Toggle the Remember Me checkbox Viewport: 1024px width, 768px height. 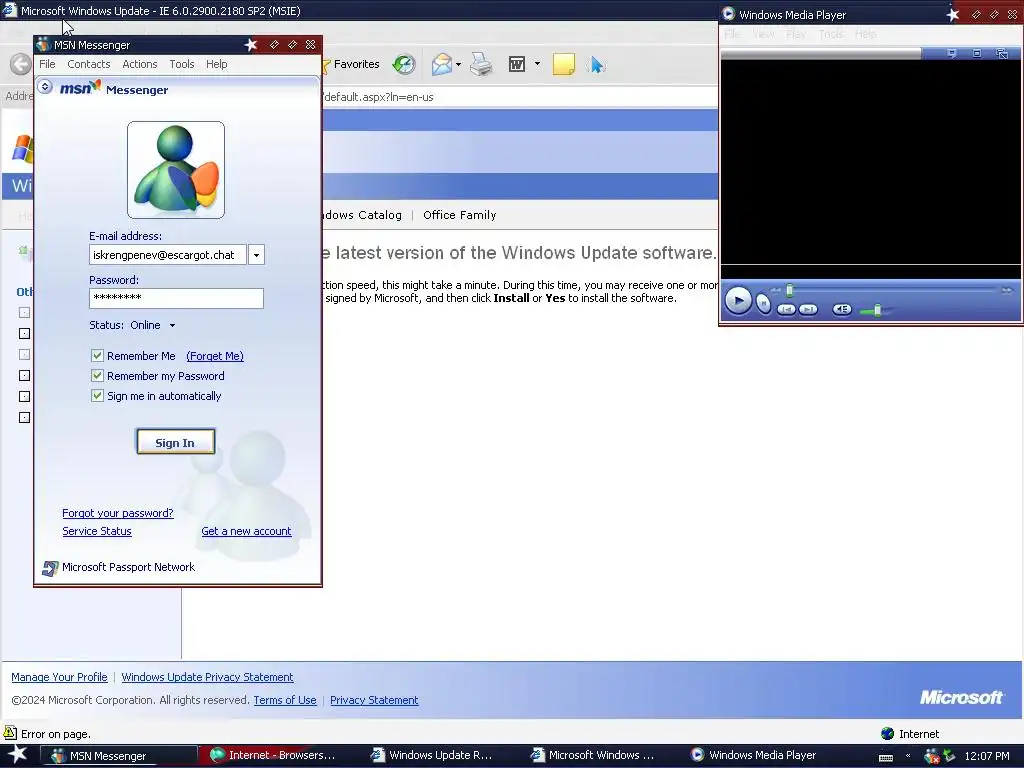pos(97,356)
